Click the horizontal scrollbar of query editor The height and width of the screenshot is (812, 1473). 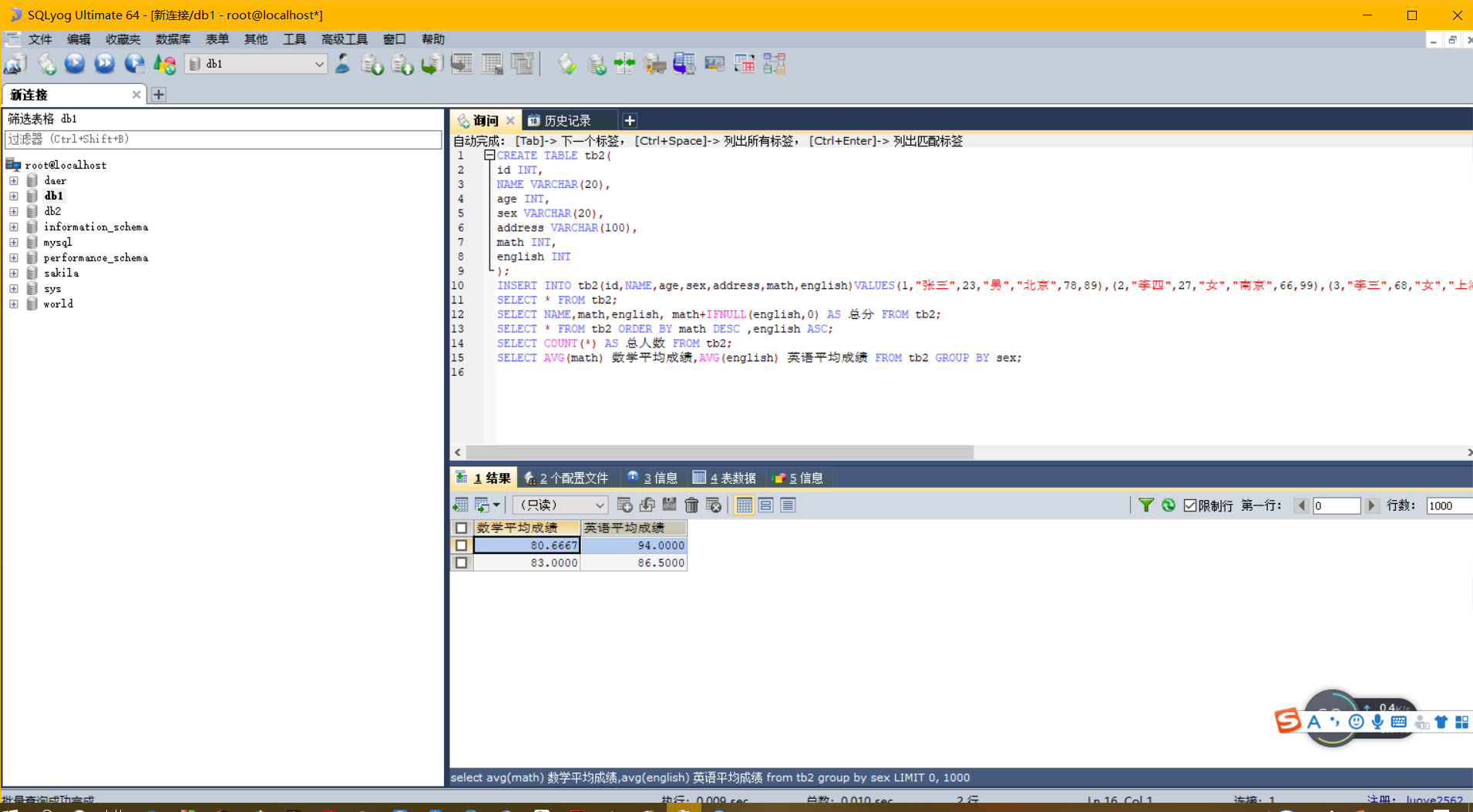pyautogui.click(x=719, y=452)
